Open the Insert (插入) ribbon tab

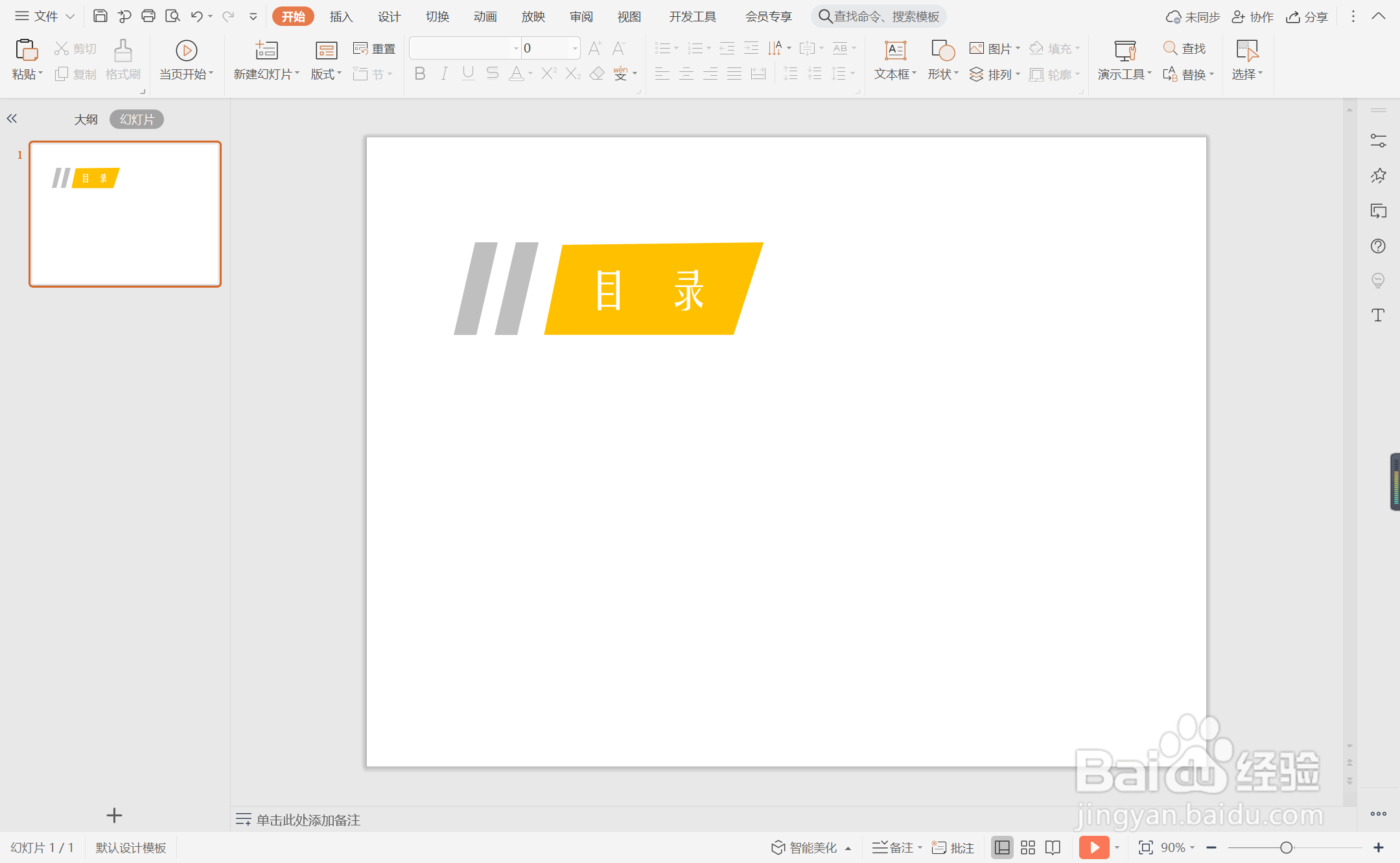tap(341, 16)
